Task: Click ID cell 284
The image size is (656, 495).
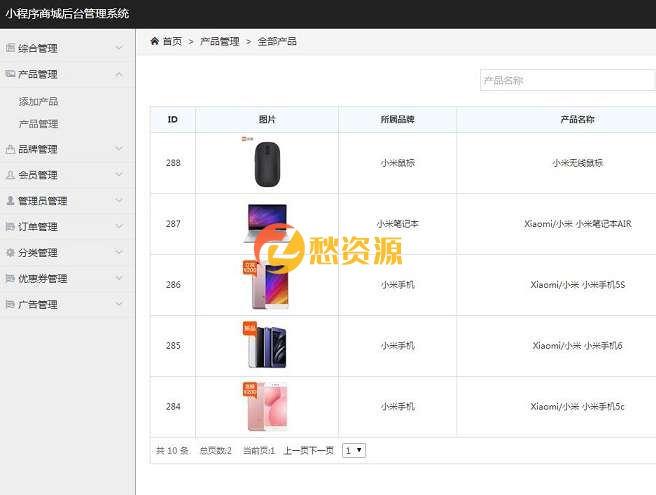Action: click(x=173, y=407)
